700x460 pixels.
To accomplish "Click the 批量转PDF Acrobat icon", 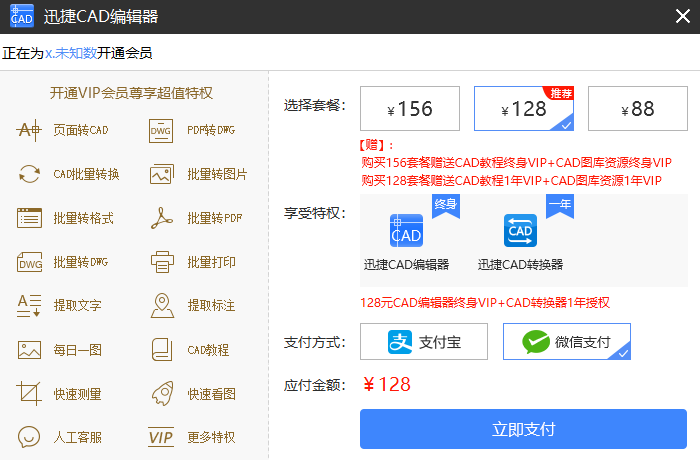I will (161, 218).
